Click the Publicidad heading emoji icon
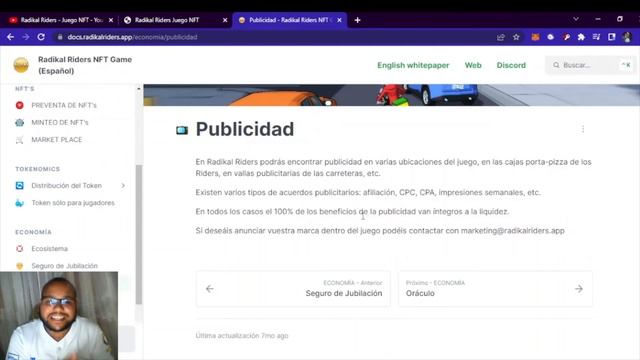This screenshot has width=640, height=360. [182, 130]
